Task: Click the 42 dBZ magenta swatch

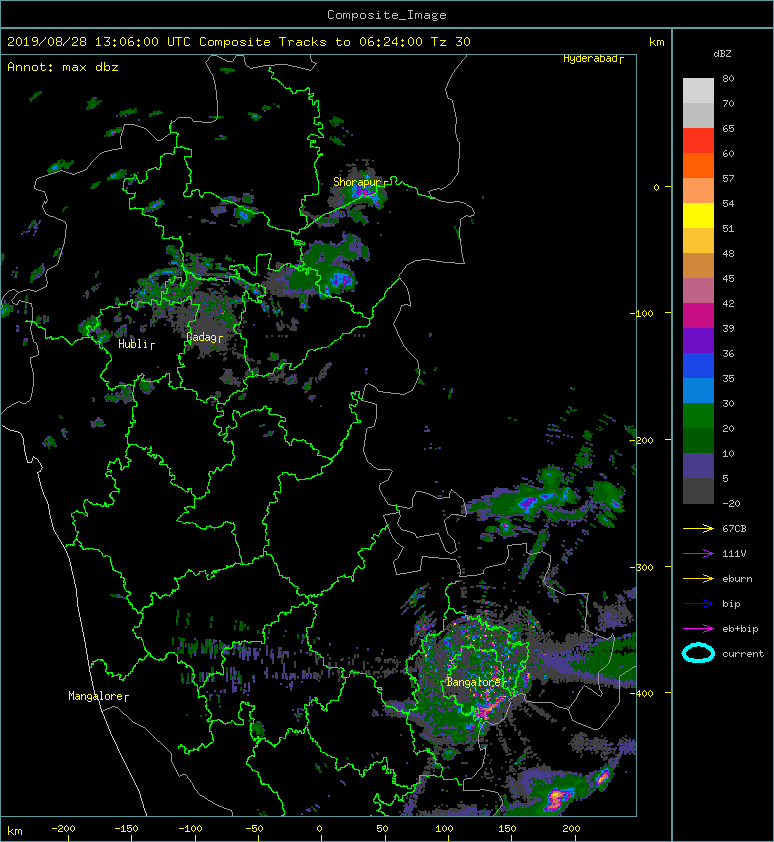Action: click(698, 315)
